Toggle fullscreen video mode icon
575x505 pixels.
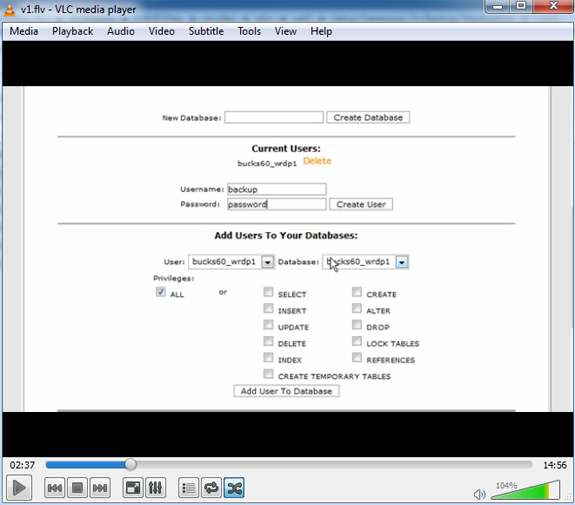(133, 488)
